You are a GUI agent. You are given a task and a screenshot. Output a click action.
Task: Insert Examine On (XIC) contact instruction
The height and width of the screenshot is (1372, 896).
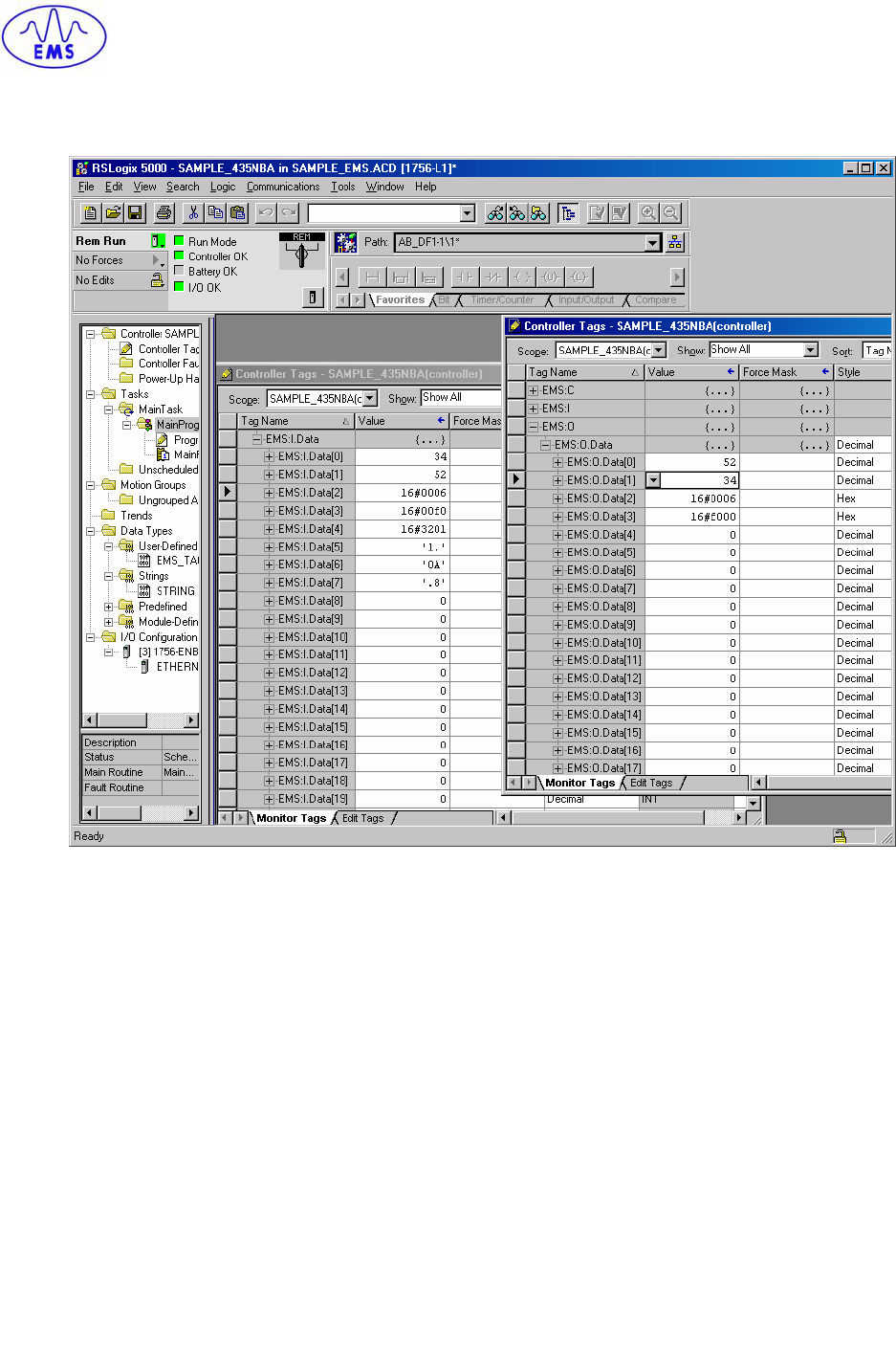(x=464, y=277)
